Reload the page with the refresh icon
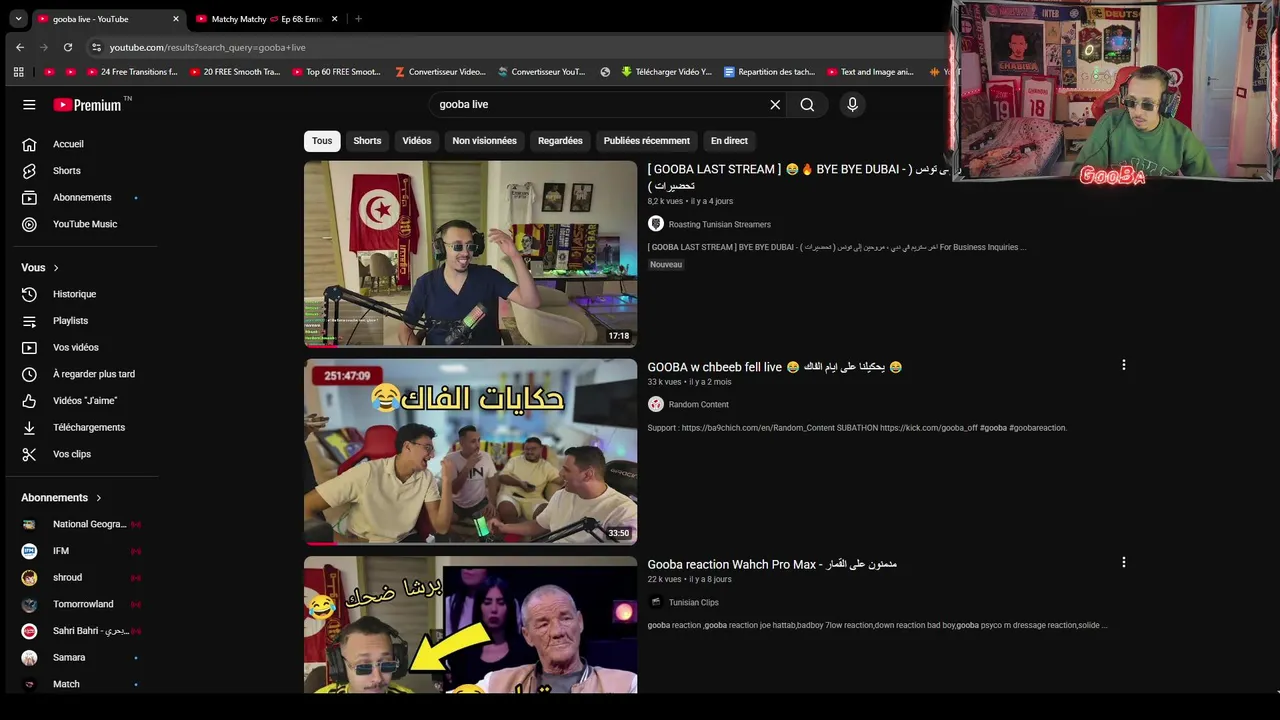The width and height of the screenshot is (1280, 720). 67,47
